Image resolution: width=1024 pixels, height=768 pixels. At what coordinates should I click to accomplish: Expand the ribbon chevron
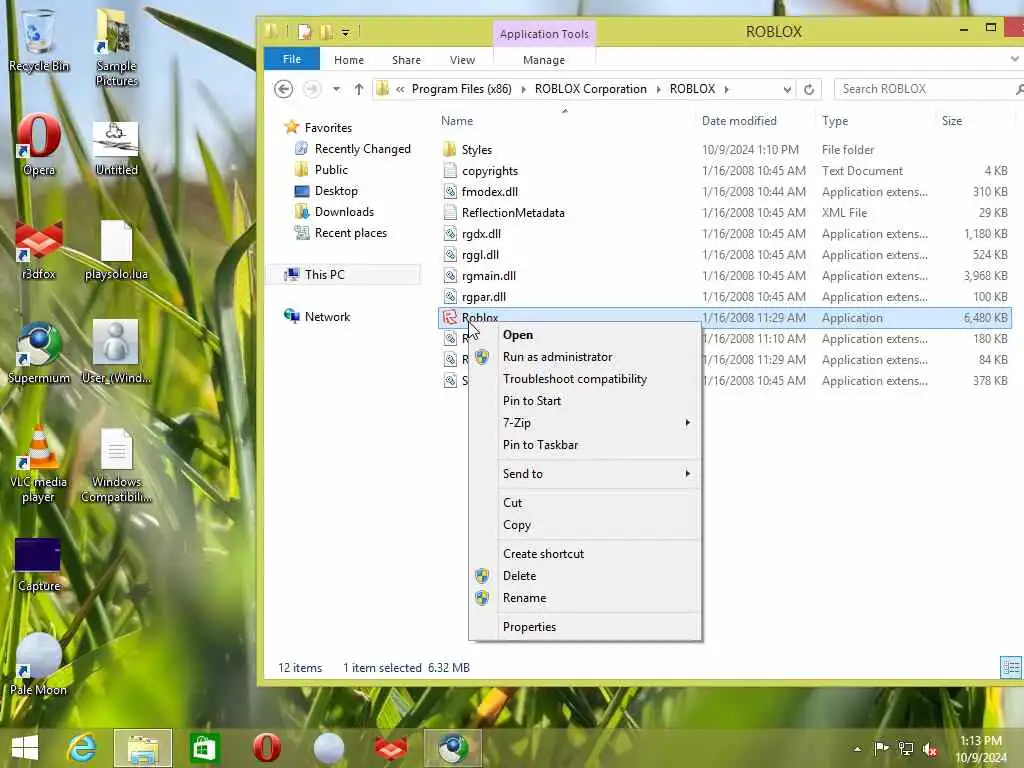(x=1014, y=59)
